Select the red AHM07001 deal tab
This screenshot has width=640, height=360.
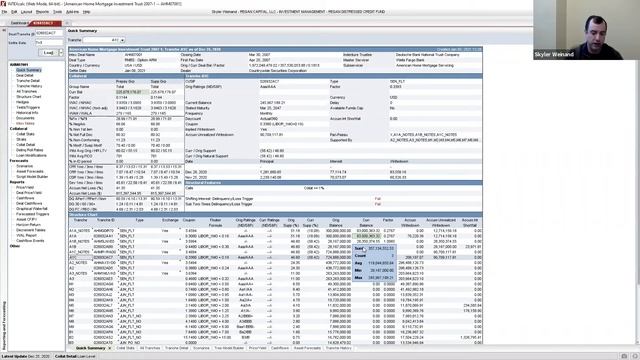[44, 23]
